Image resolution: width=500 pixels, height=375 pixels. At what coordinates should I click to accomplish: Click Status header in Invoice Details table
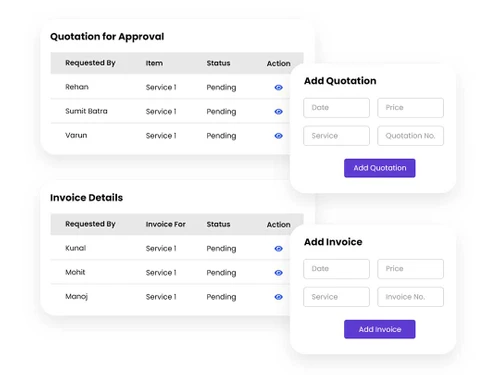[218, 224]
